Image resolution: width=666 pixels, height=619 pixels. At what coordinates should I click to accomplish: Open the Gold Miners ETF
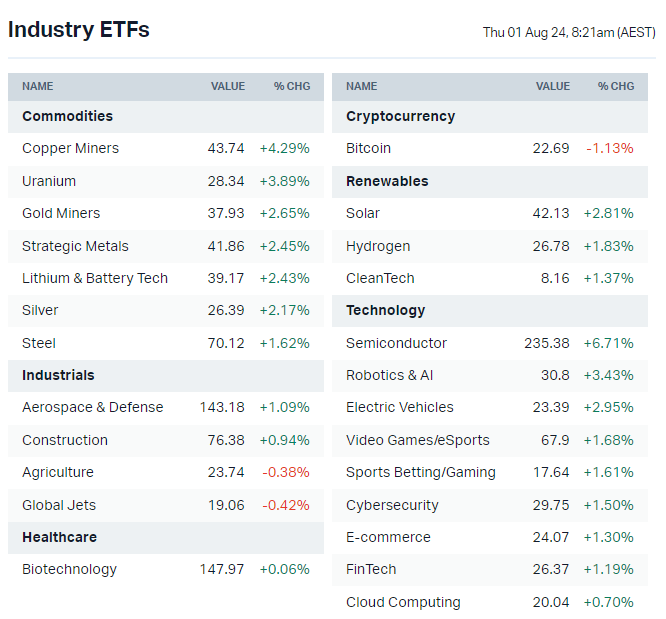(x=61, y=213)
